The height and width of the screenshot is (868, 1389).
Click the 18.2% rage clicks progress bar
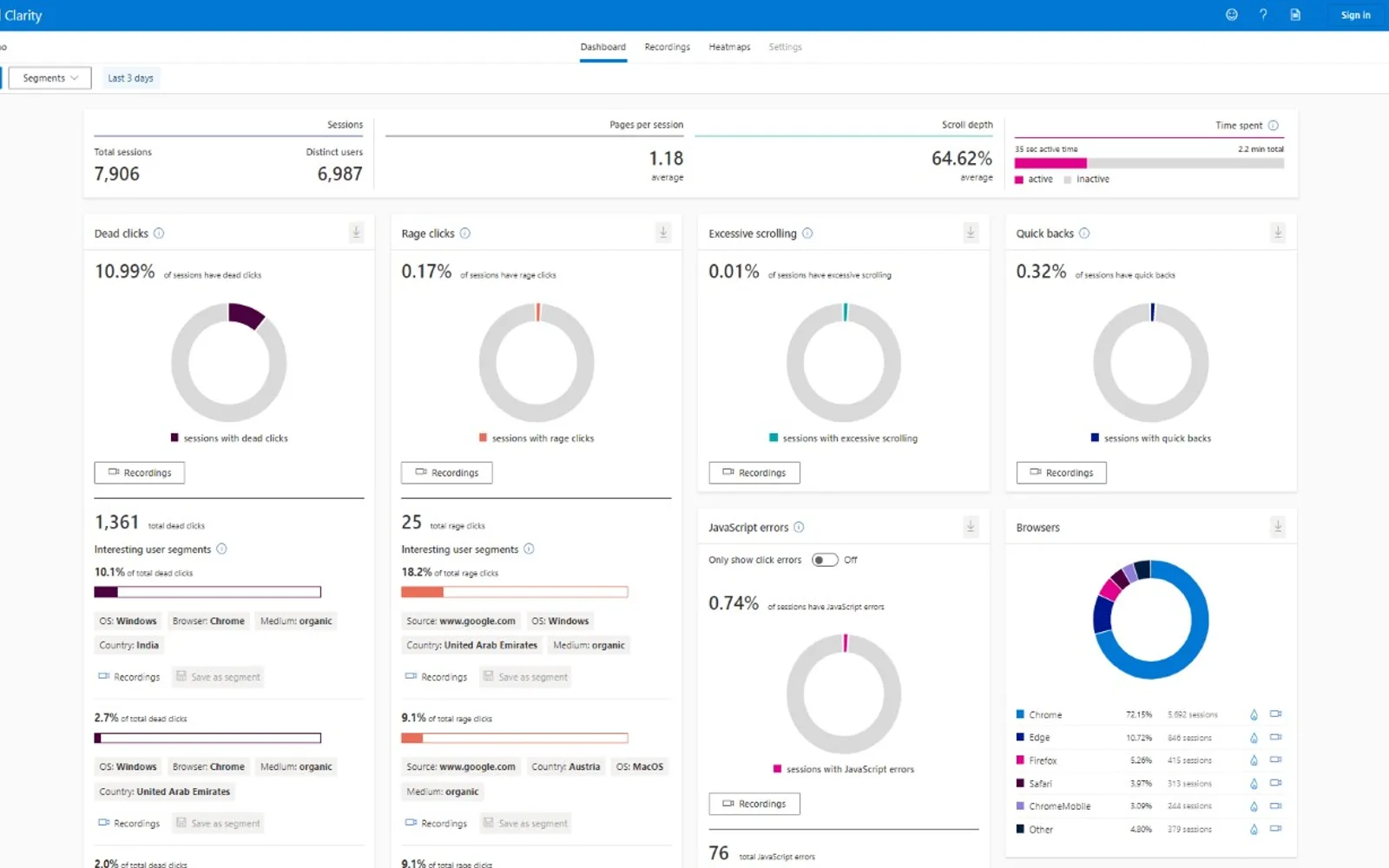(515, 592)
